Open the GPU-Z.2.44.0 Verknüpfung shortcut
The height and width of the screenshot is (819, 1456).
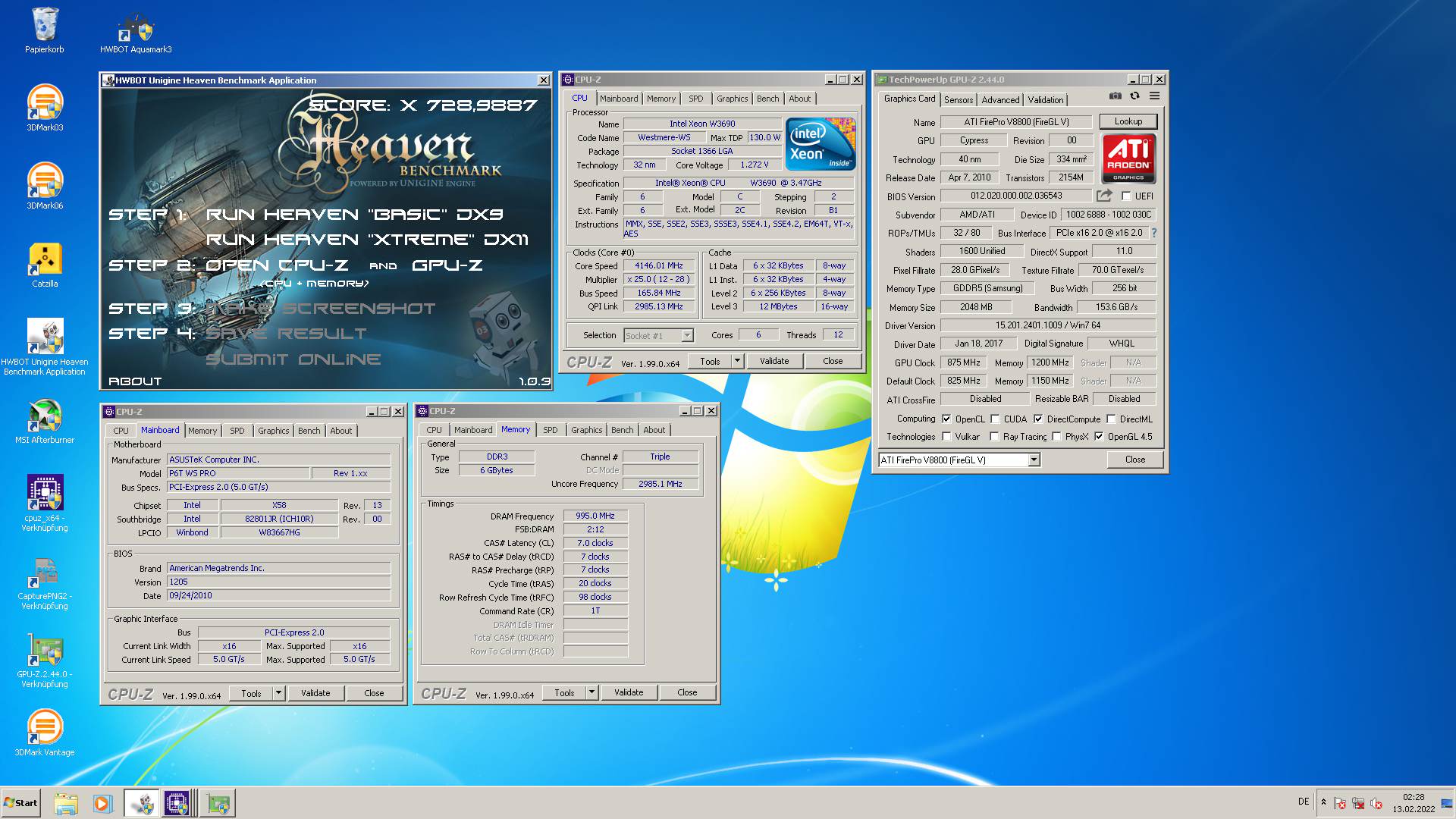[45, 661]
